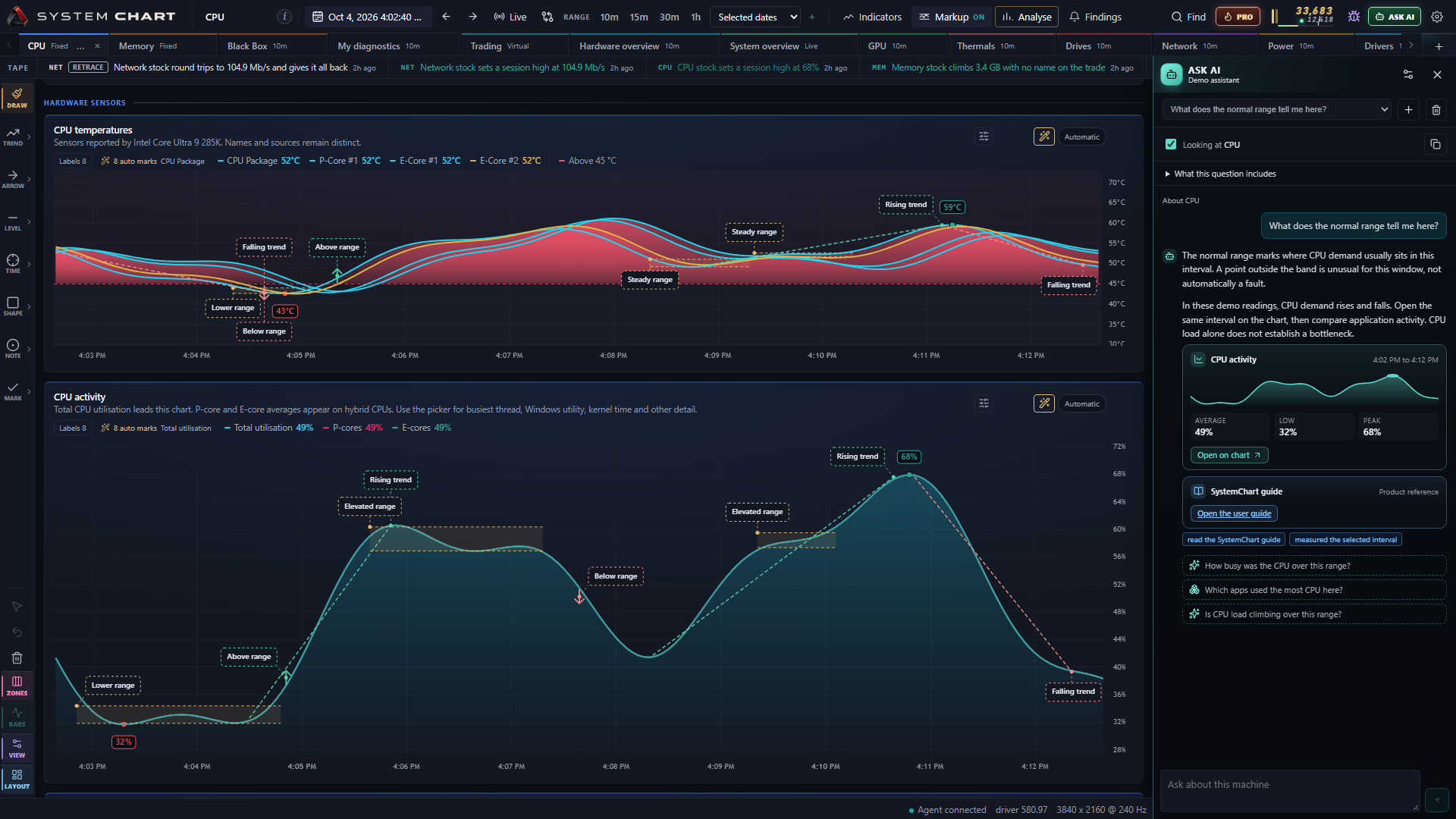Expand the Trend tool options chevron

point(29,136)
